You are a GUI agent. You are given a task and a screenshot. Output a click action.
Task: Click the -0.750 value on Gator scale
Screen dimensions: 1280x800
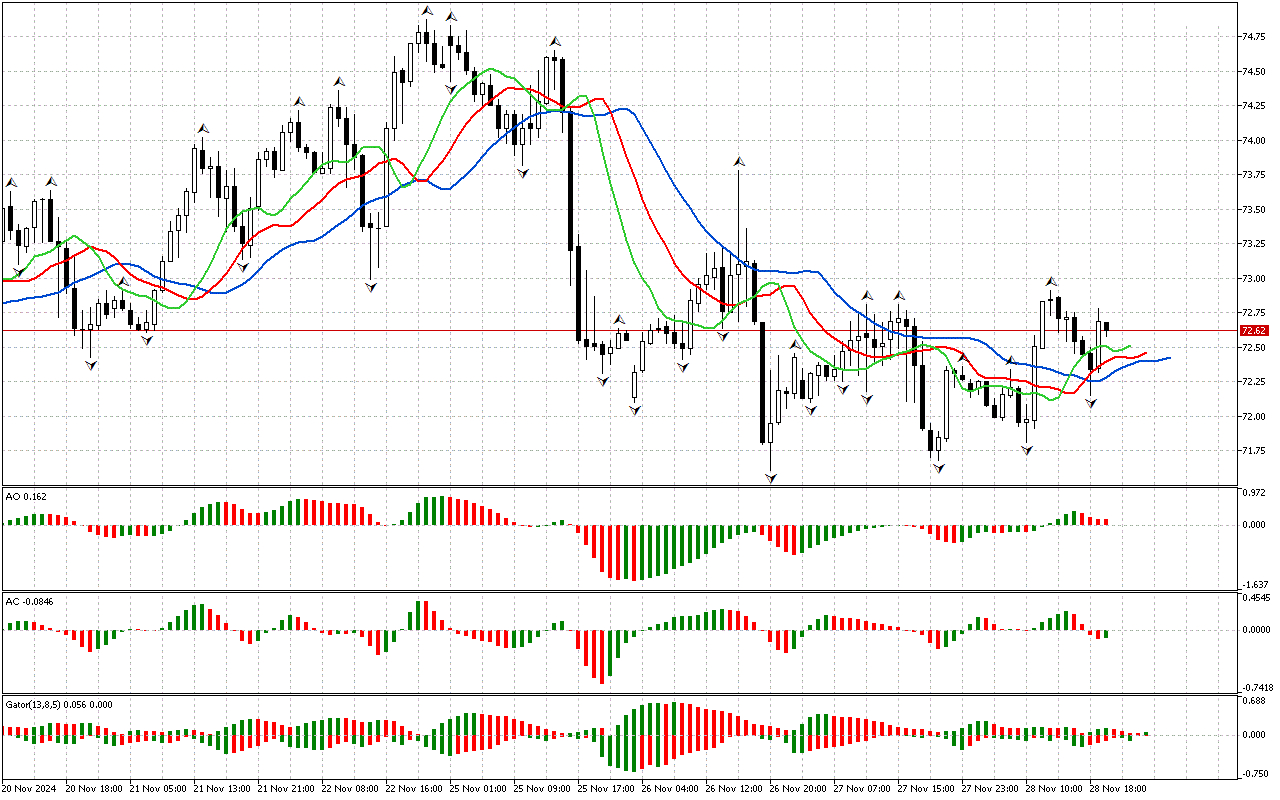(x=1256, y=773)
